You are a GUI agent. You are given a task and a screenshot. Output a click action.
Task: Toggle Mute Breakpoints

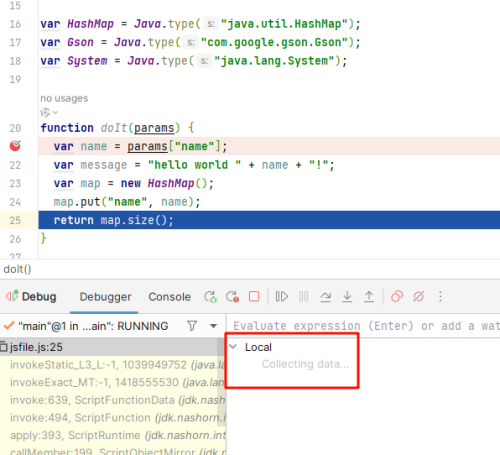click(418, 296)
